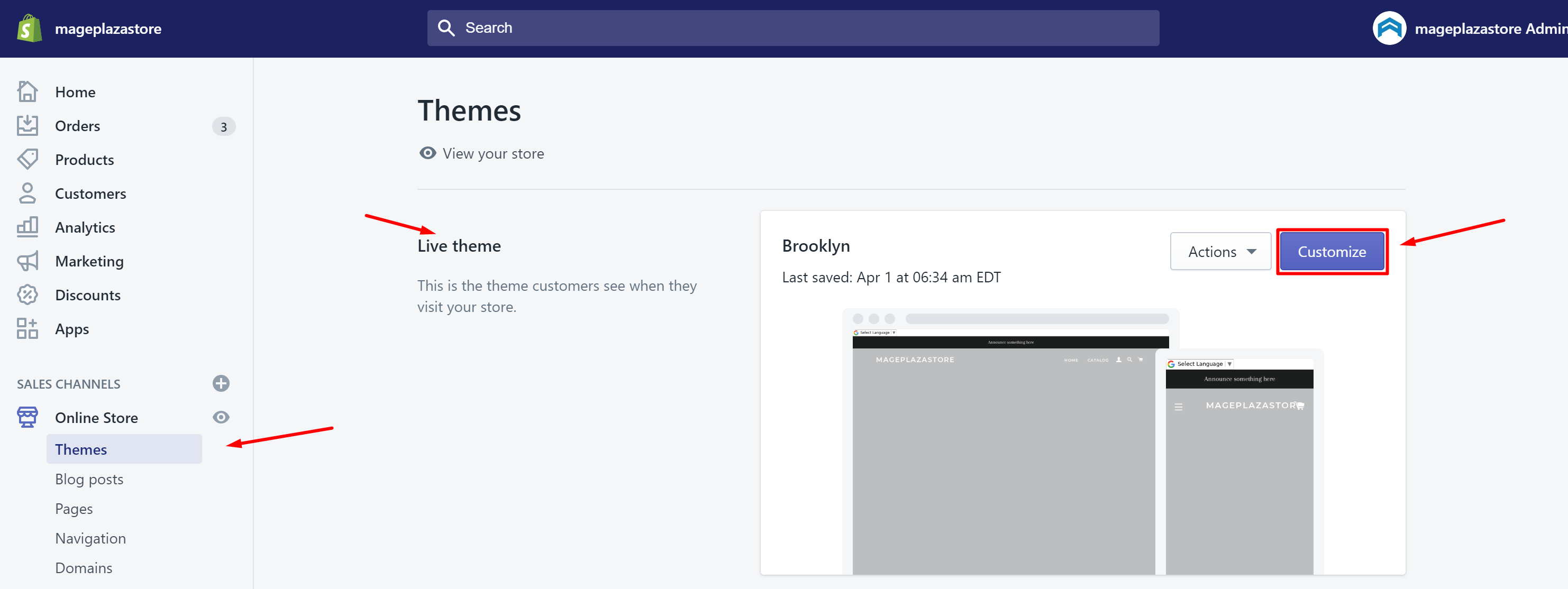This screenshot has width=1568, height=589.
Task: Open the Online Store channel
Action: tap(97, 418)
